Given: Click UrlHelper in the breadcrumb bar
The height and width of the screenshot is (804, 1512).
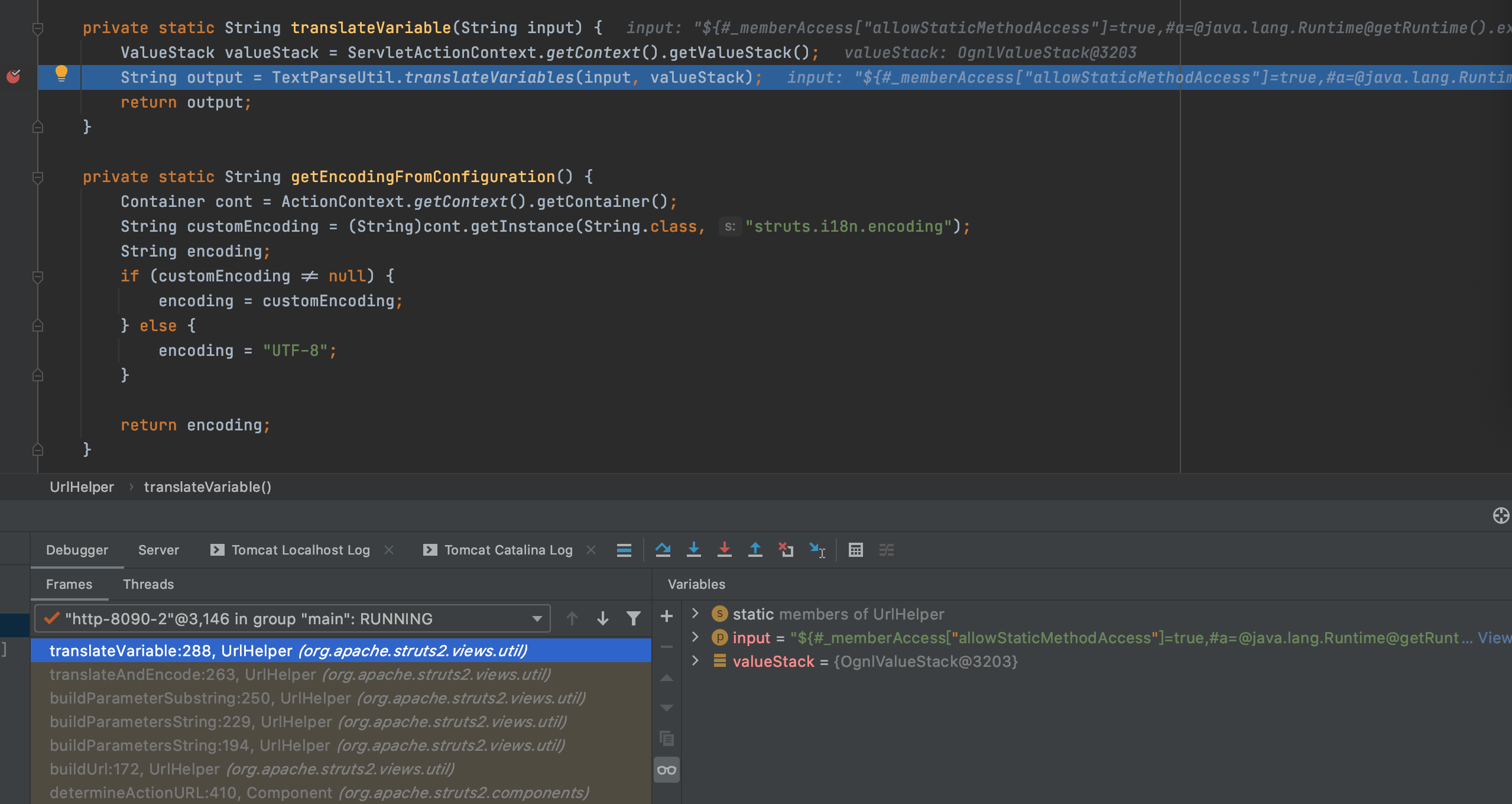Looking at the screenshot, I should pyautogui.click(x=82, y=487).
